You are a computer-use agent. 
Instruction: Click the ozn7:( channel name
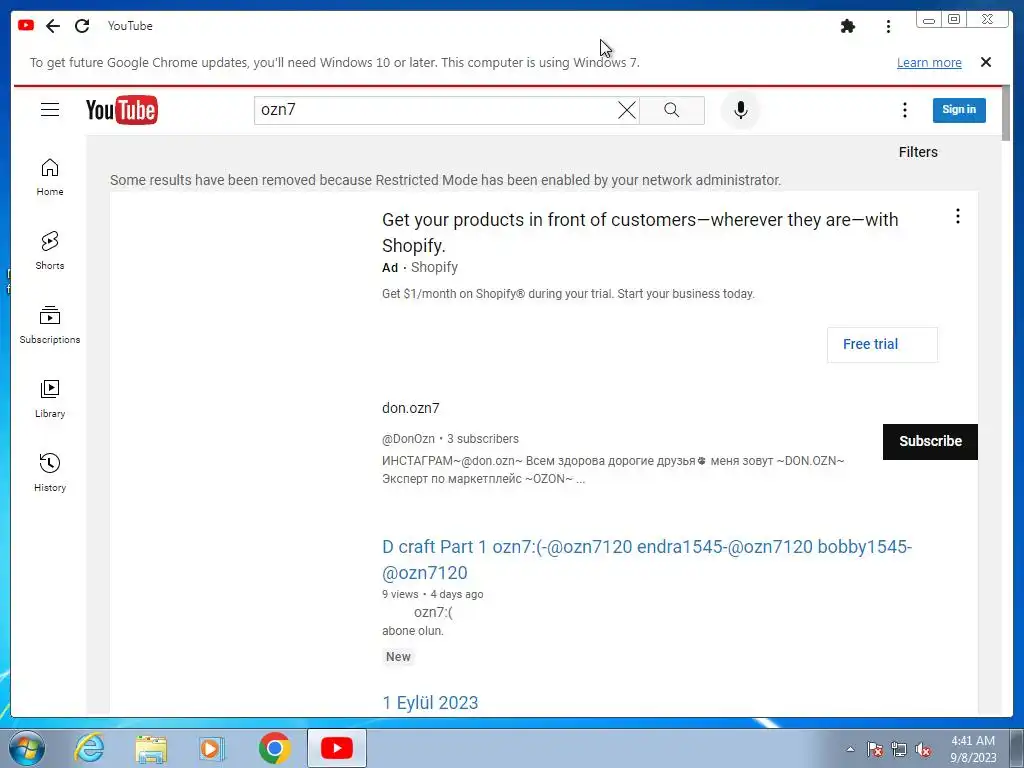point(433,612)
